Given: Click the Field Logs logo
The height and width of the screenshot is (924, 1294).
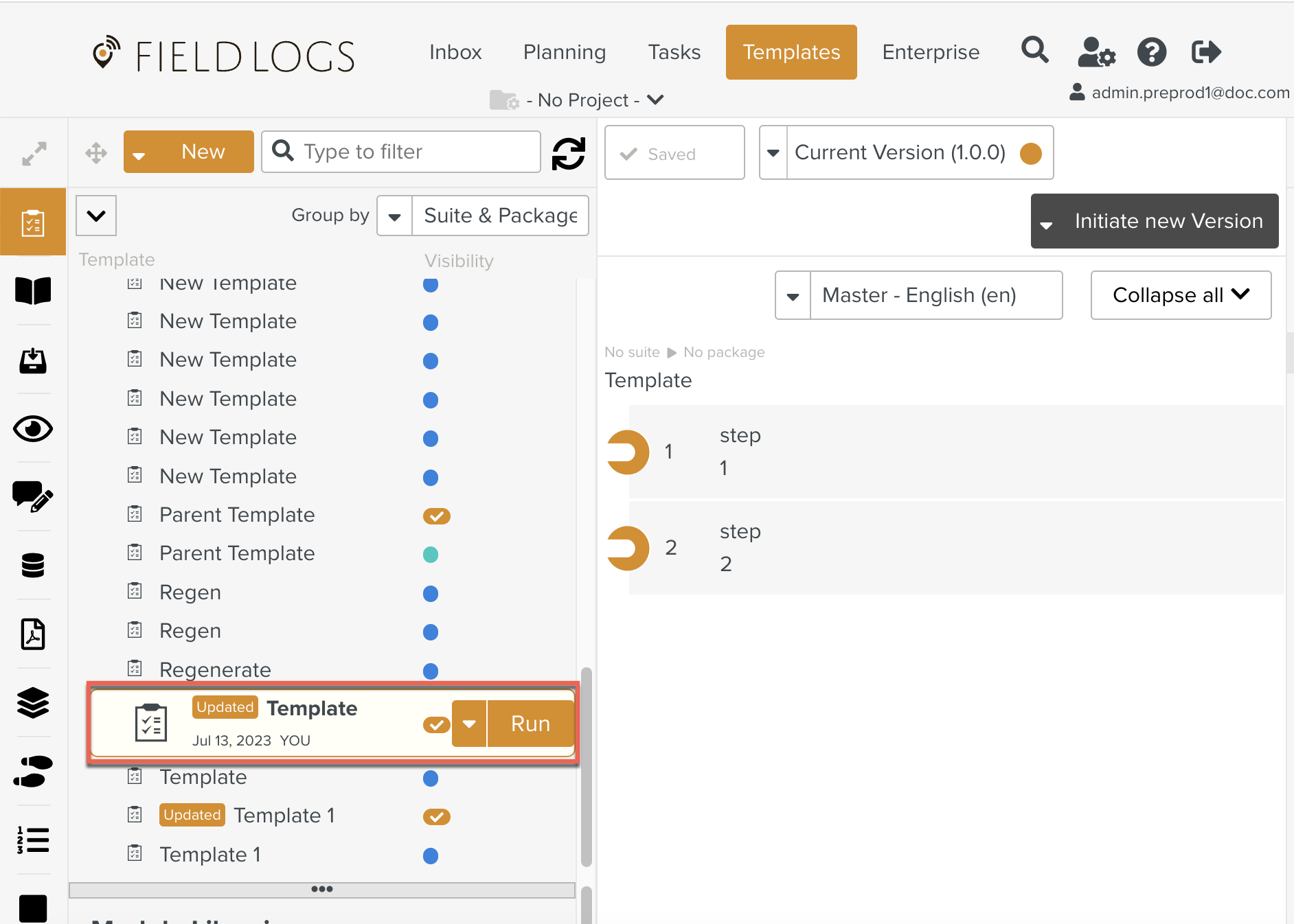Looking at the screenshot, I should 224,54.
